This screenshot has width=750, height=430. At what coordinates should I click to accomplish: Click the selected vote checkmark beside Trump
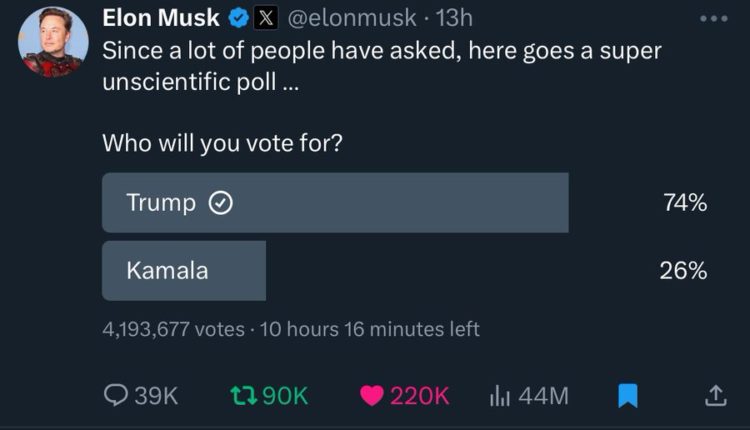(220, 203)
